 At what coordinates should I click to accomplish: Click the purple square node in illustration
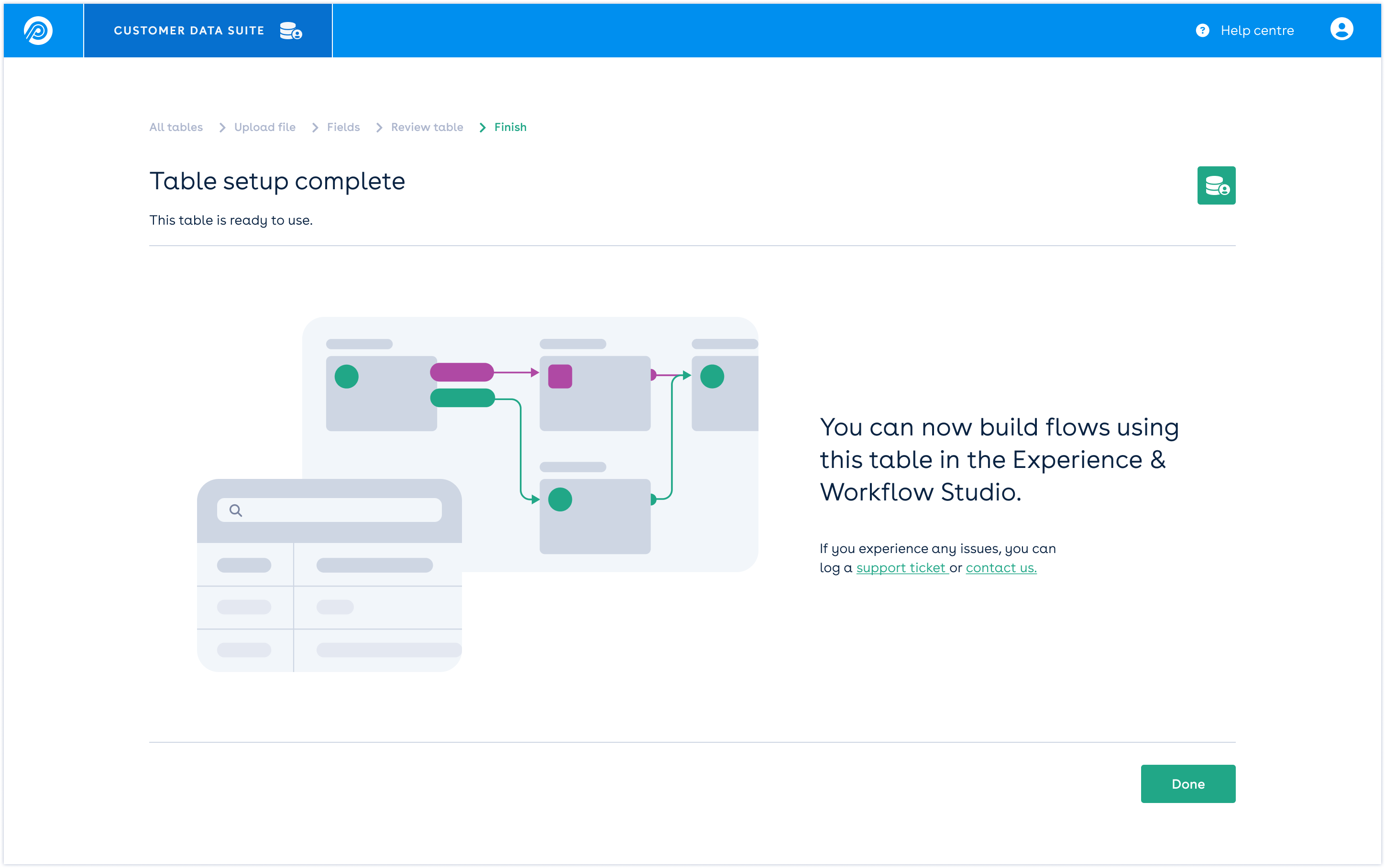click(x=560, y=377)
